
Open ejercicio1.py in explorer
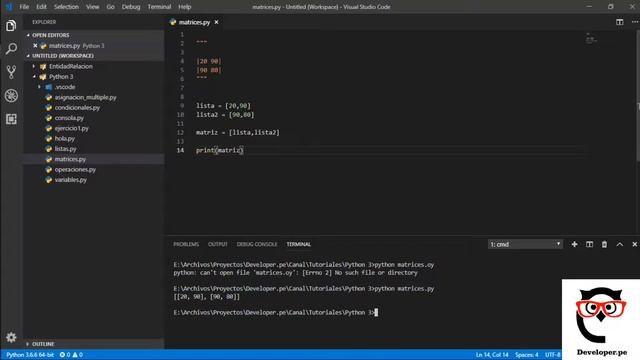pos(71,128)
